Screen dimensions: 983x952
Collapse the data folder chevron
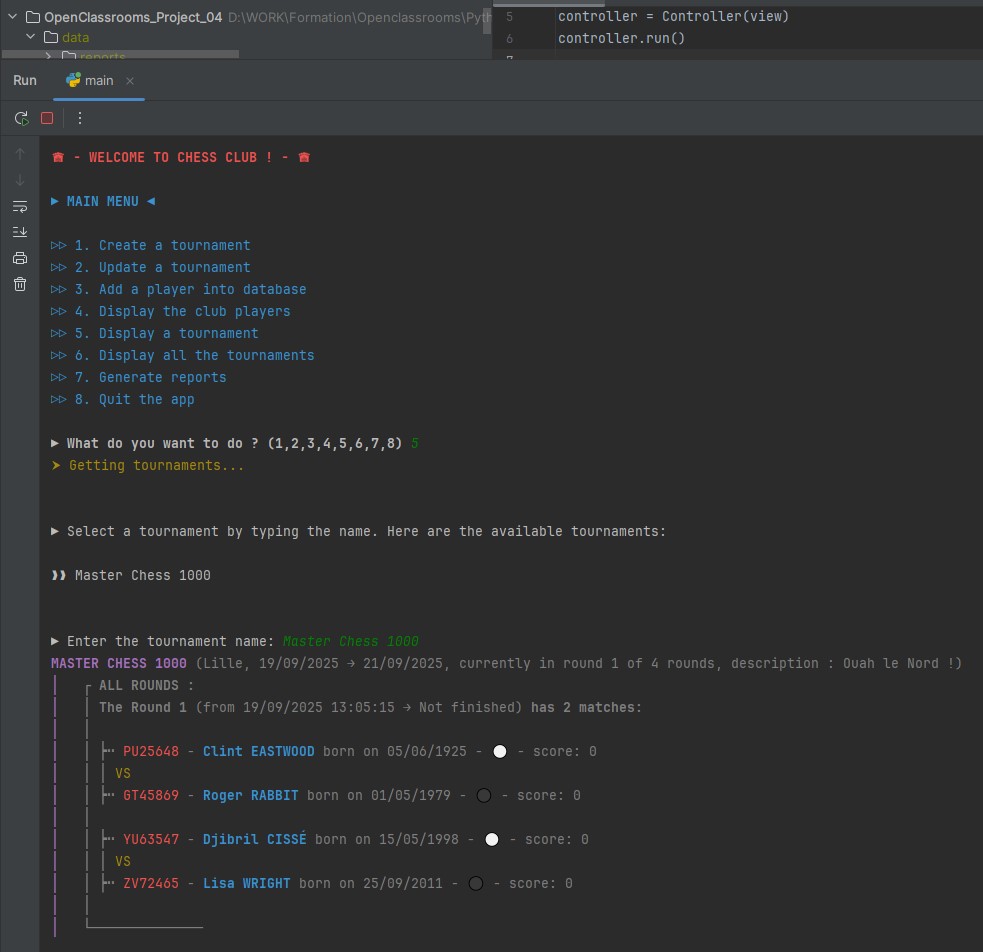coord(32,38)
